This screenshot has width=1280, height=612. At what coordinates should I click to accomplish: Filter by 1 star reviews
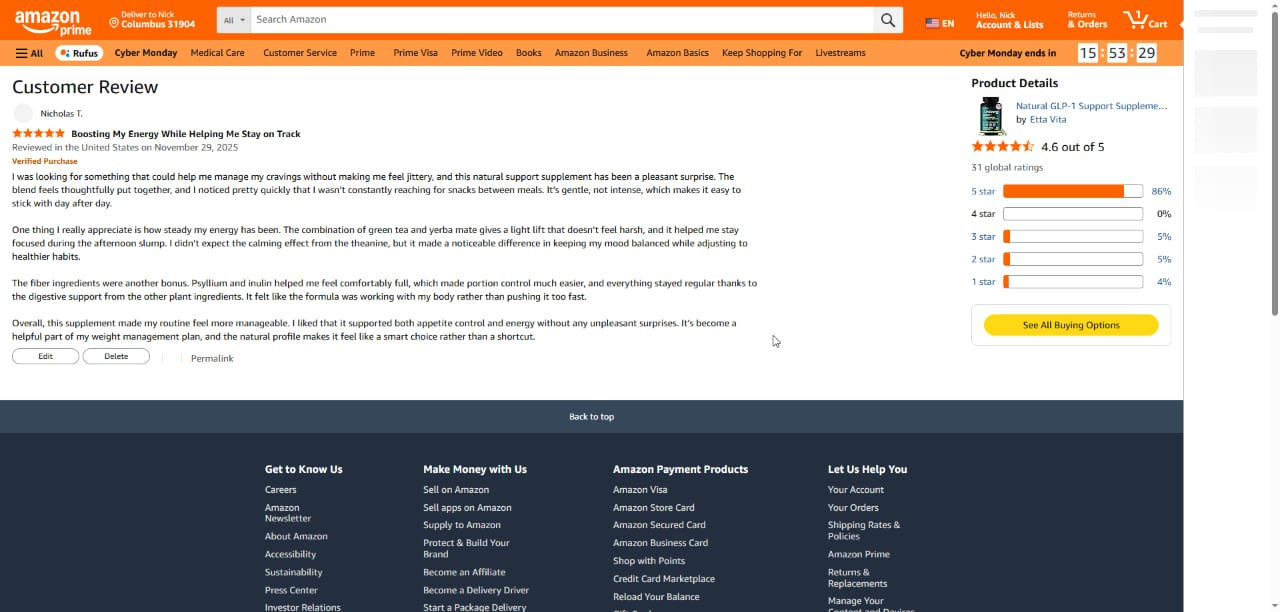pos(983,282)
